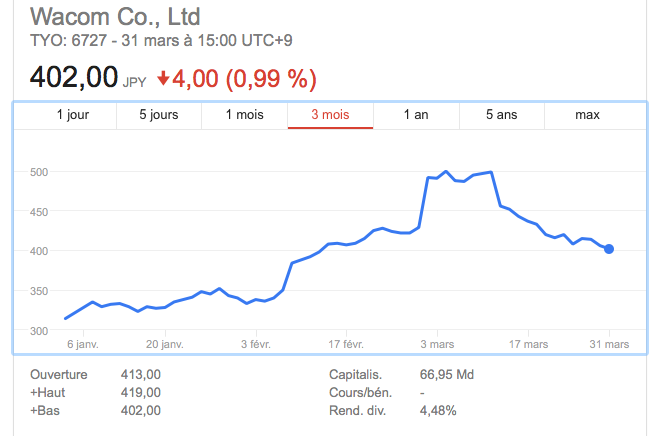Show the 5 ans price history

502,115
